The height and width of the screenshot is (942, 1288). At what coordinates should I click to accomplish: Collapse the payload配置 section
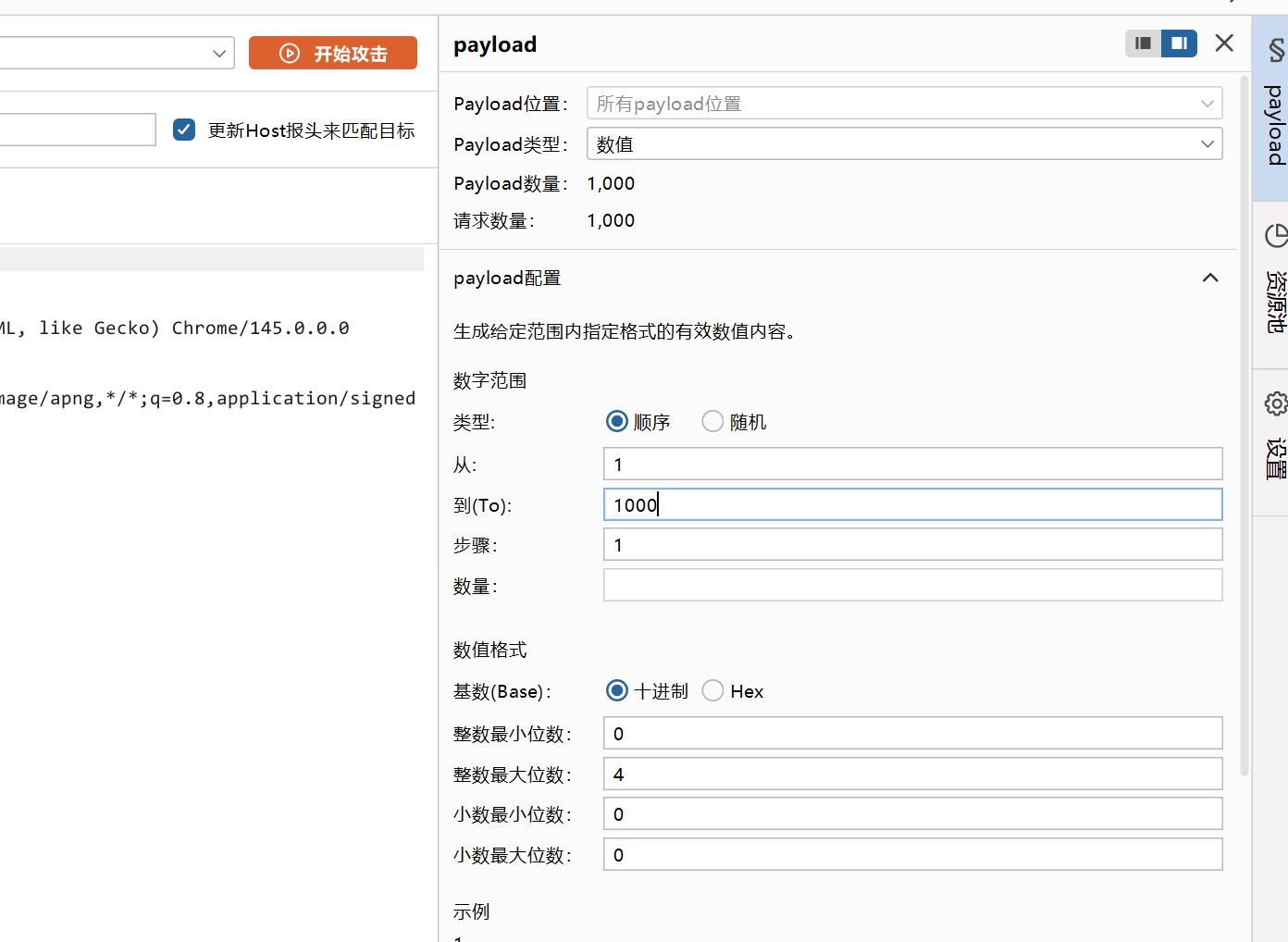(1209, 279)
